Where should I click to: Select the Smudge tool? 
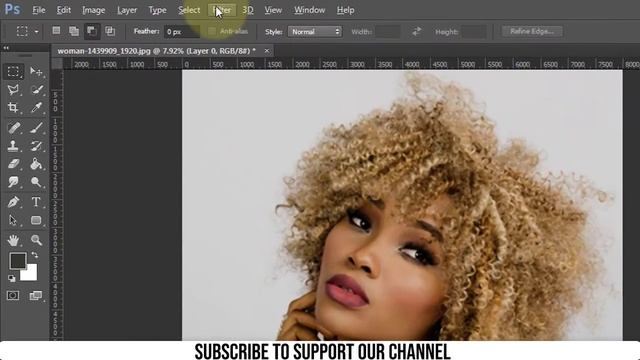click(13, 182)
